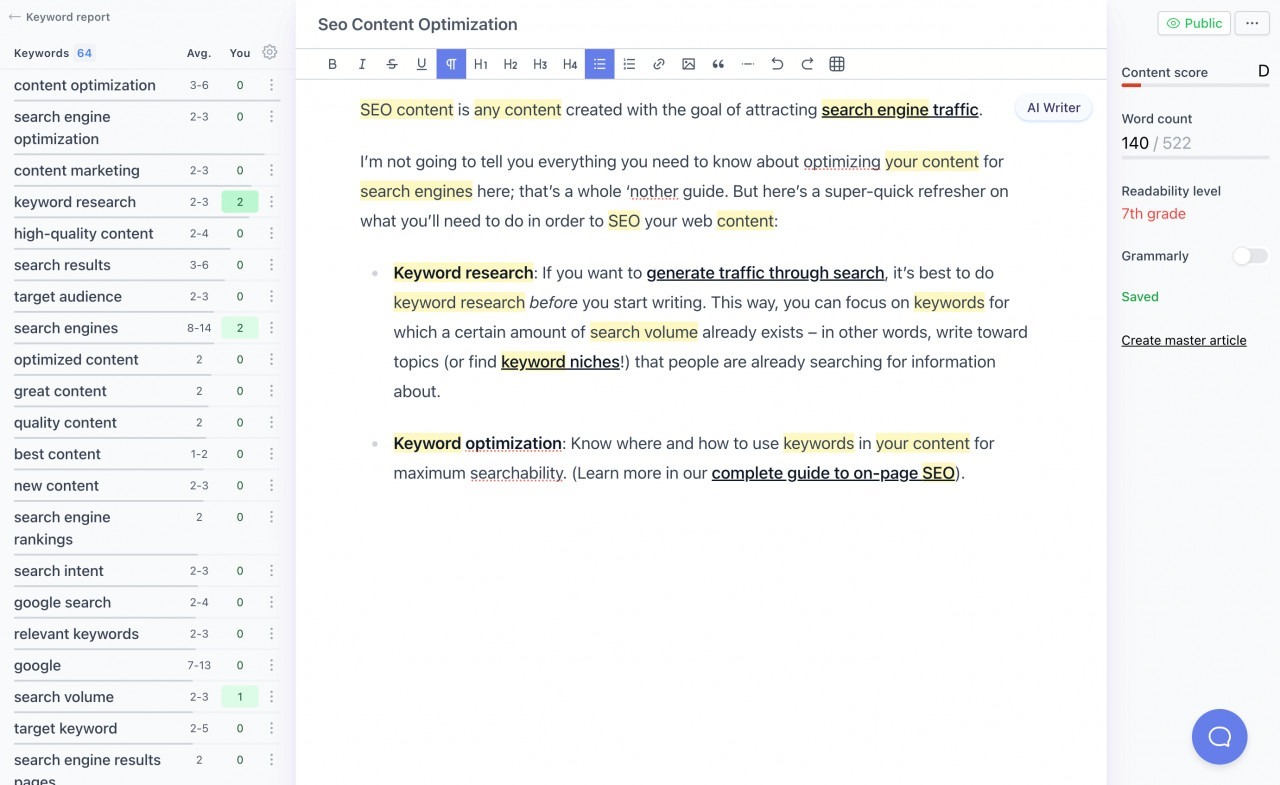Redo the last edit
This screenshot has height=785, width=1280.
point(807,64)
